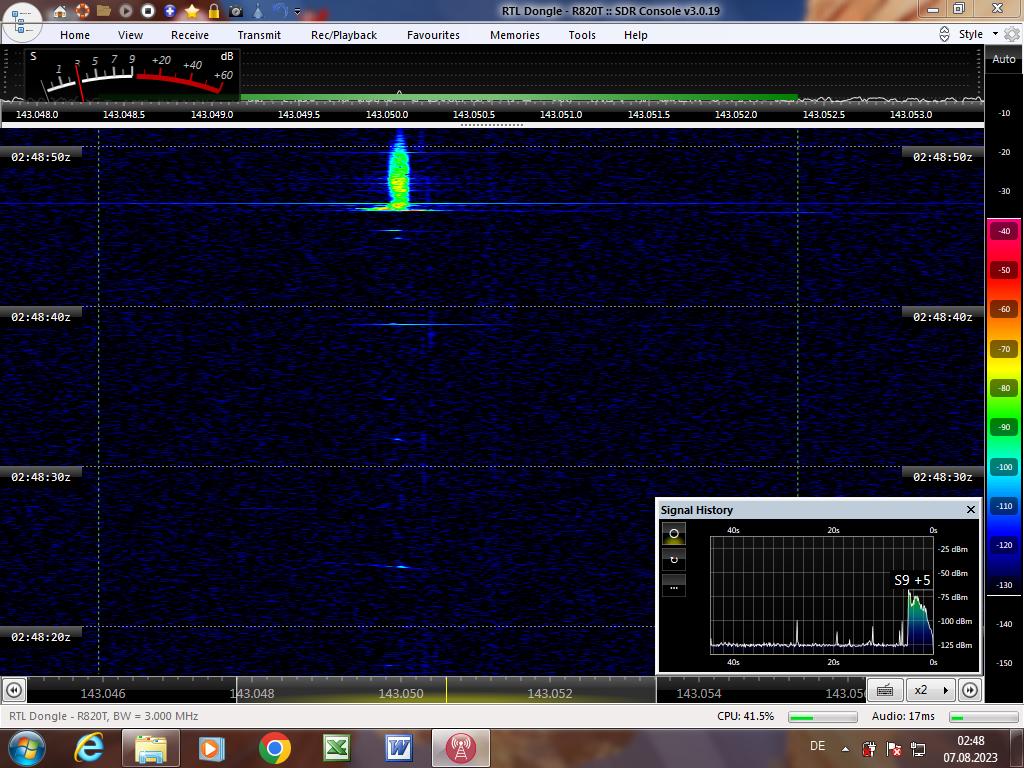Show hidden system tray icons arrow

845,749
